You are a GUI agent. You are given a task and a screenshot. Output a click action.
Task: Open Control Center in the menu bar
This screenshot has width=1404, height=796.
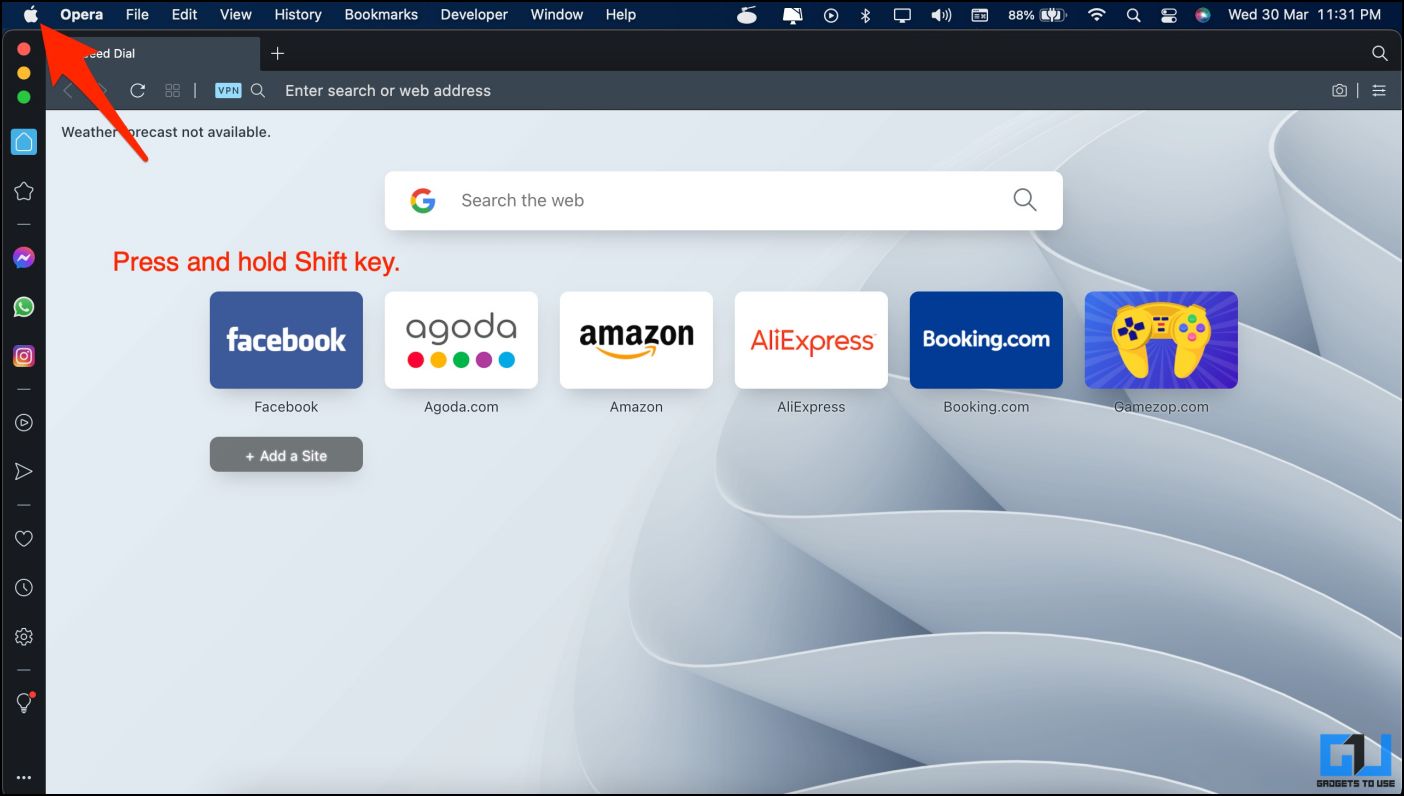tap(1168, 15)
